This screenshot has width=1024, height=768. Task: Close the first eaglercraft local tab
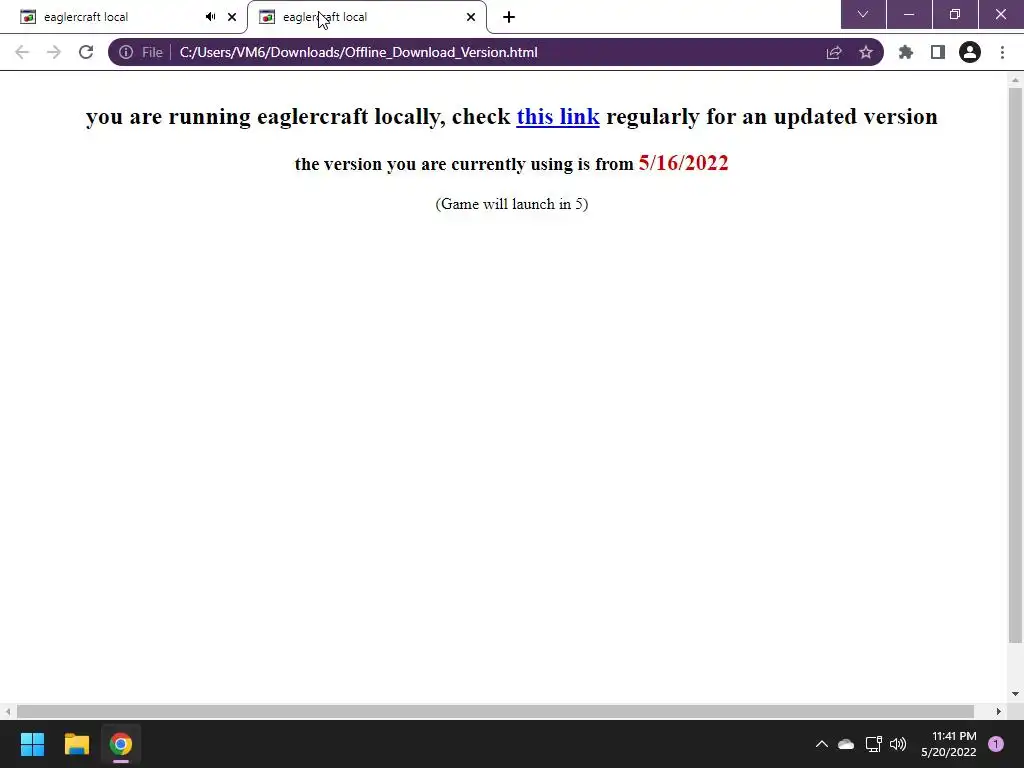(232, 17)
